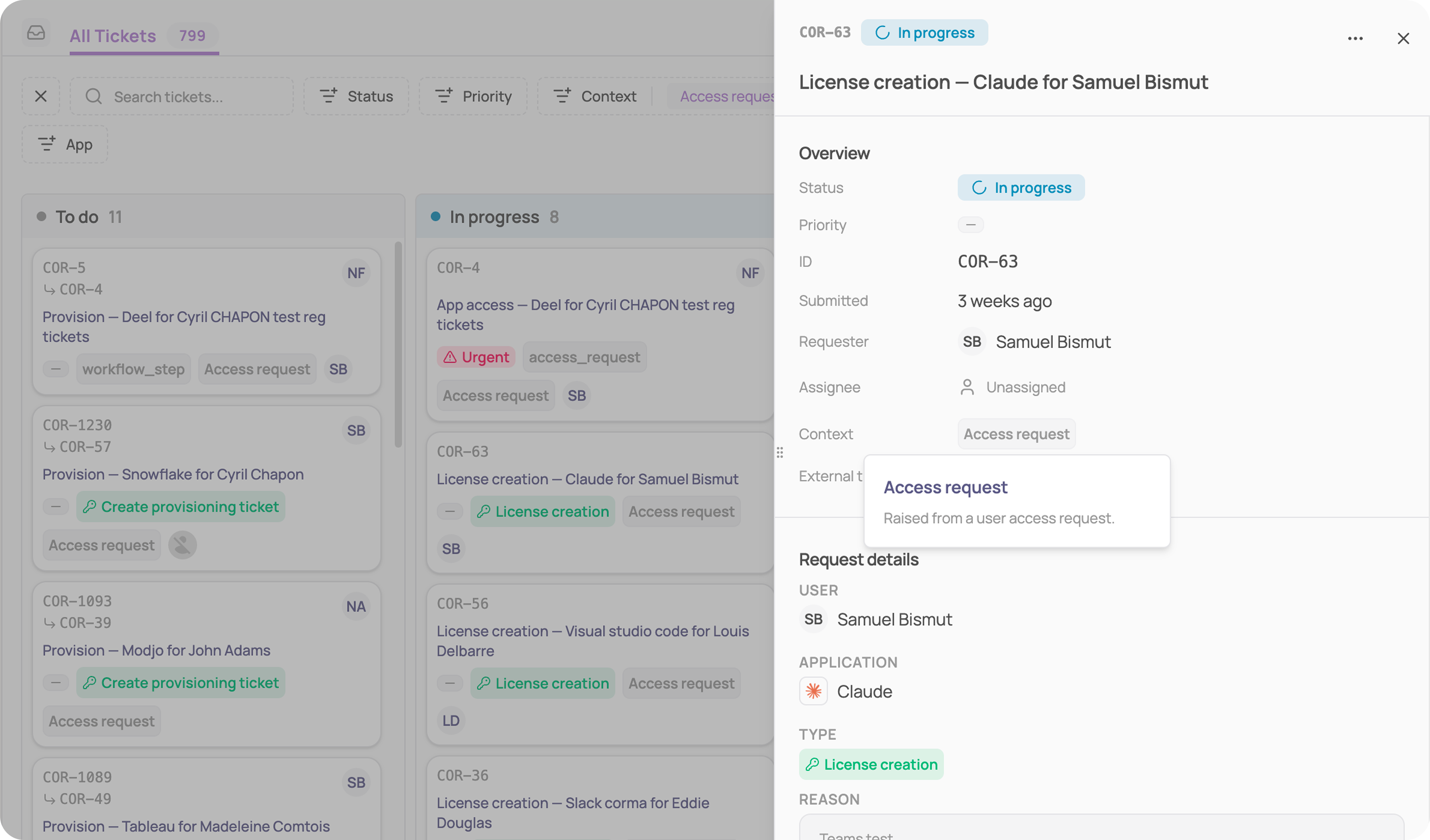
Task: Open License creation — Slack corma for Eddie Douglas
Action: click(572, 813)
